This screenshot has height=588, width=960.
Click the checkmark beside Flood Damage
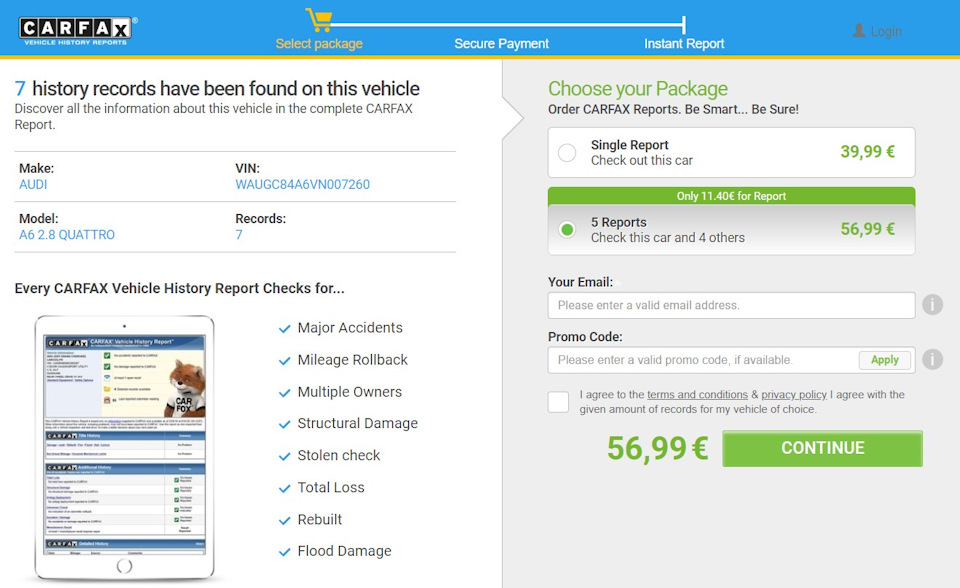[x=284, y=552]
